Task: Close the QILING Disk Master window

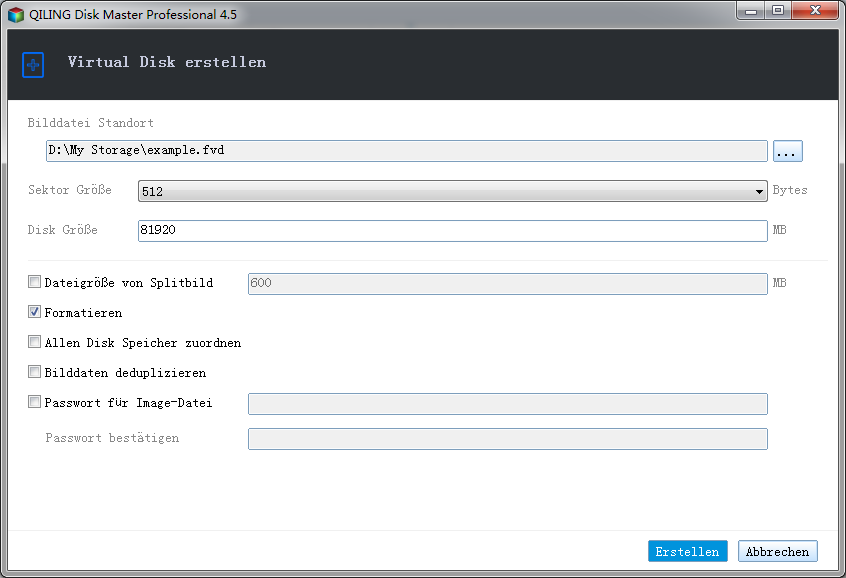Action: tap(815, 11)
